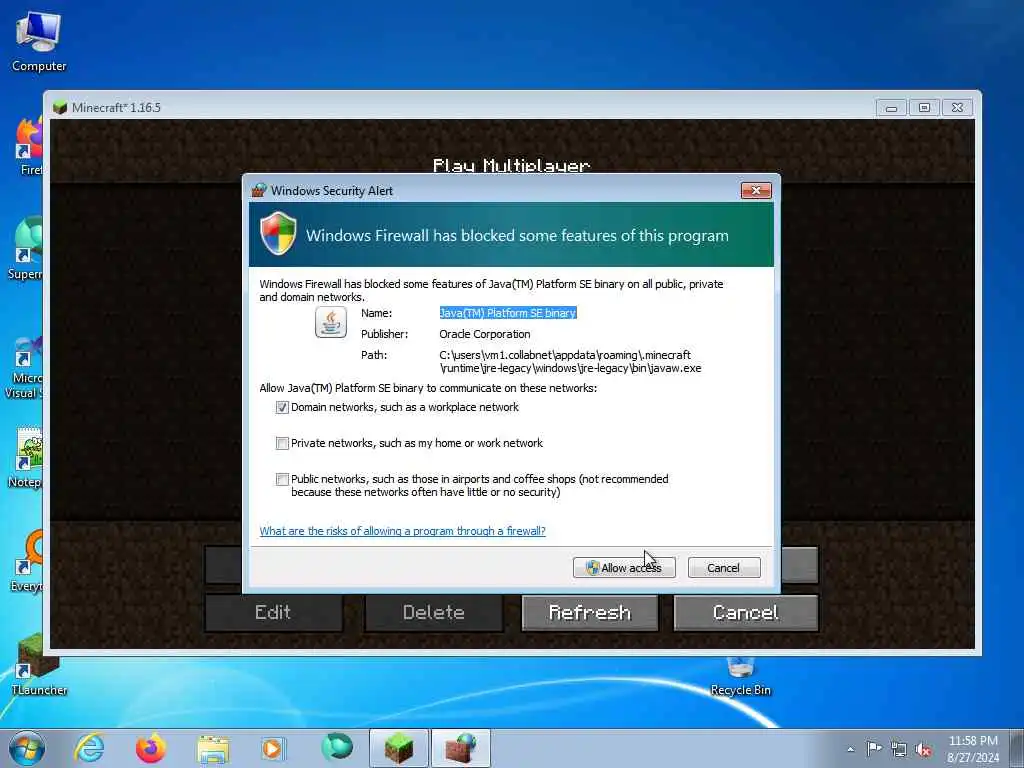Click Edit button in Minecraft window

coord(273,613)
